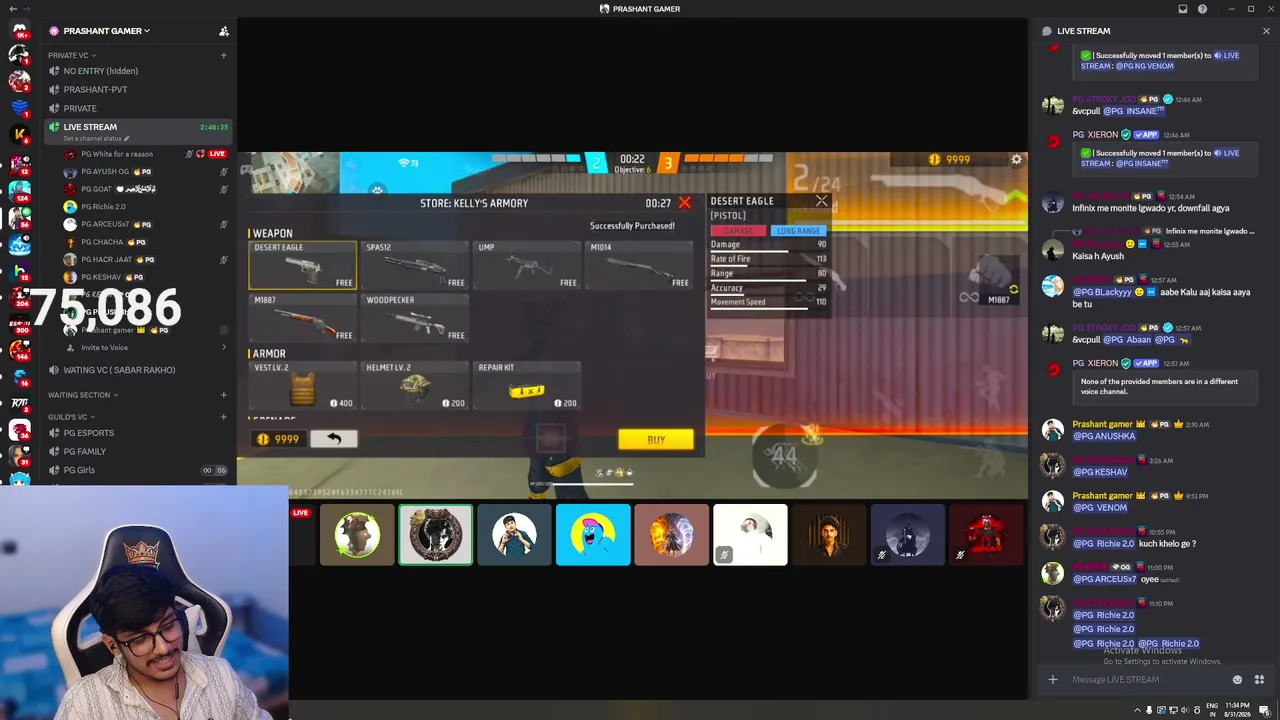Click the red LIVE badge in voice list
The height and width of the screenshot is (720, 1280).
(217, 154)
